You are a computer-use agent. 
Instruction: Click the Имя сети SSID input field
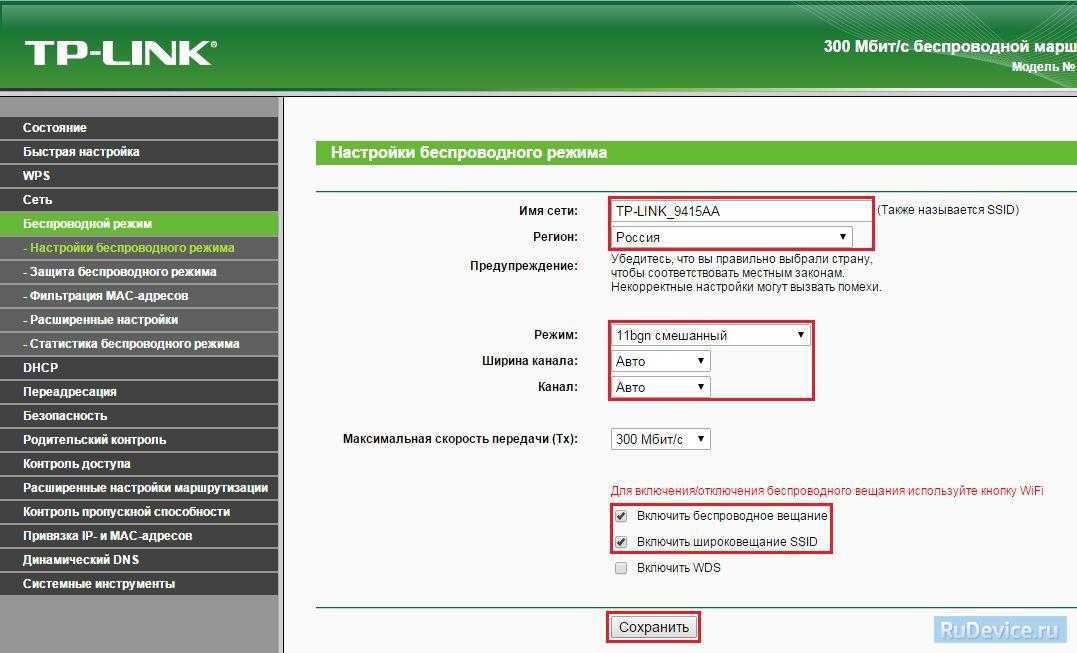(741, 211)
